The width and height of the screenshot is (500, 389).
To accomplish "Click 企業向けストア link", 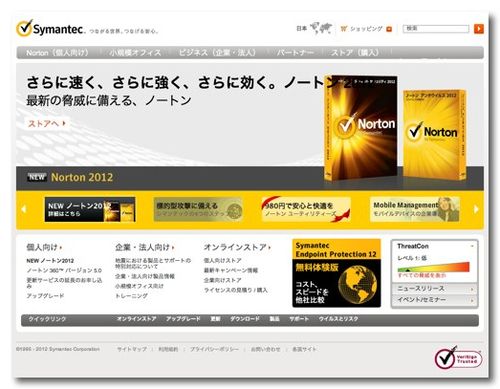I will click(x=222, y=280).
